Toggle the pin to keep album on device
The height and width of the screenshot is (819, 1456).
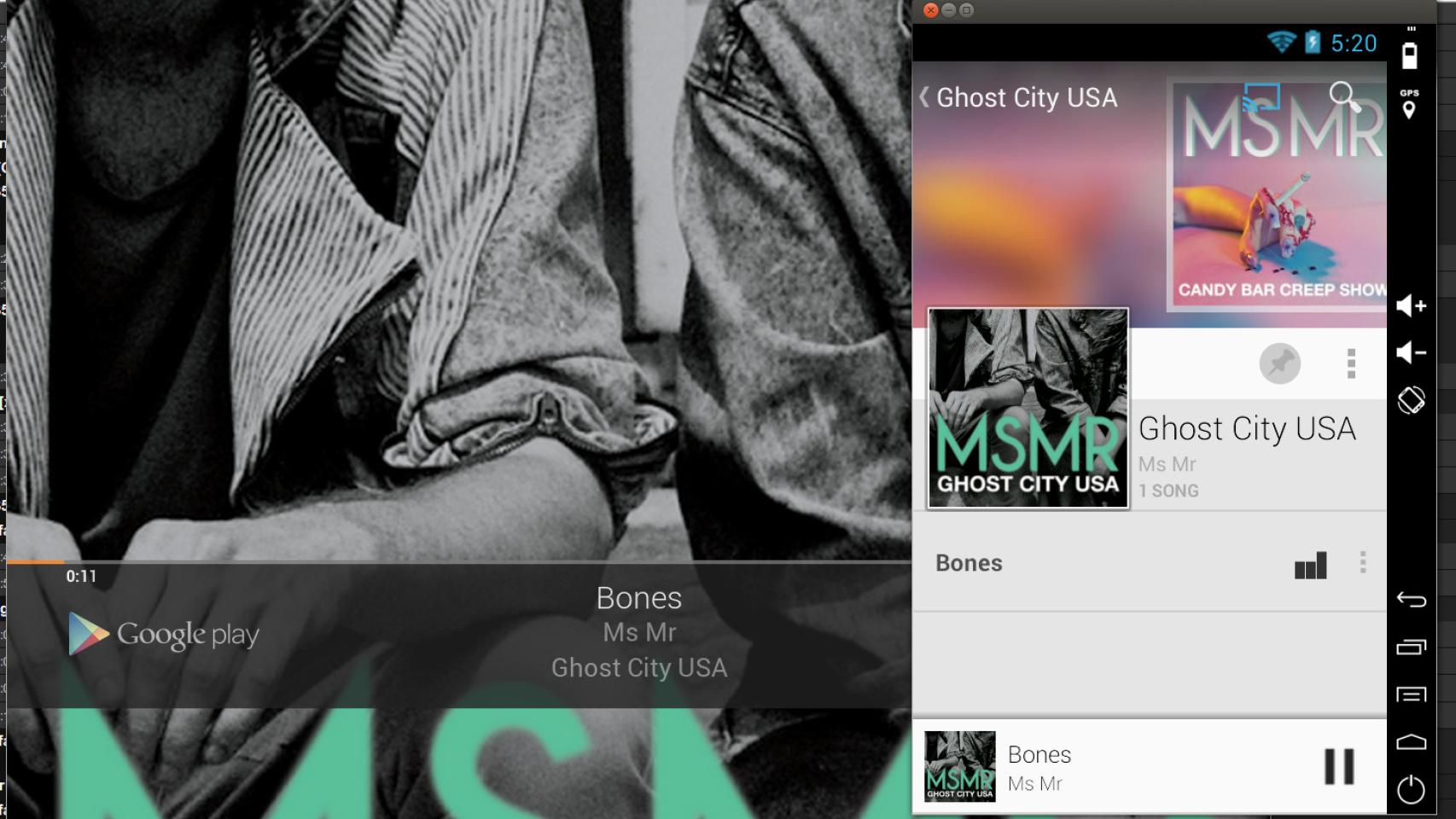pos(1279,364)
